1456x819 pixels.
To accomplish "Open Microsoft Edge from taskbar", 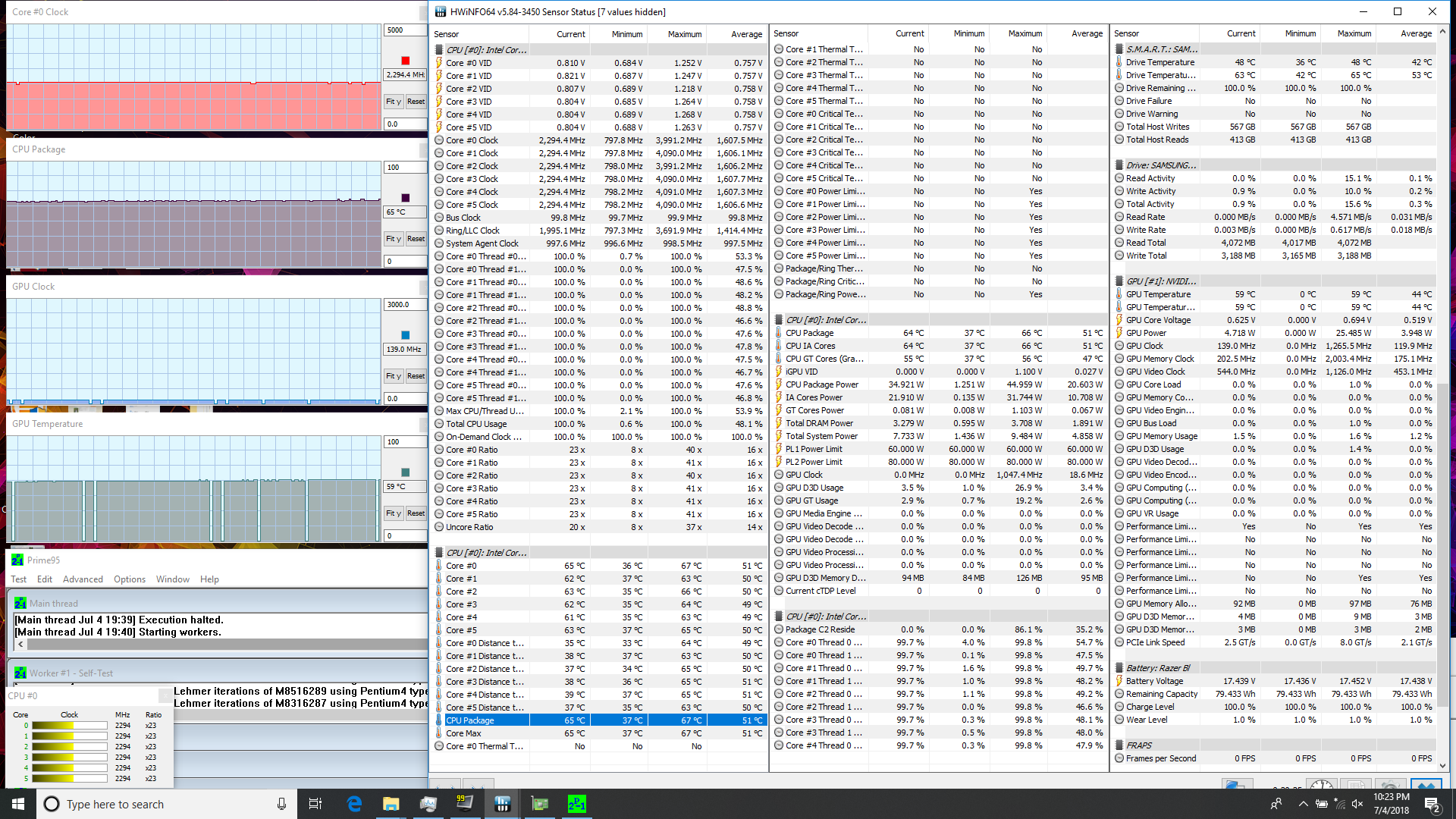I will [x=354, y=804].
